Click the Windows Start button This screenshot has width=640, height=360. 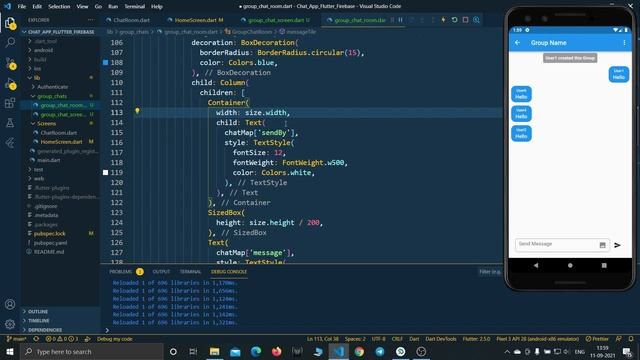click(10, 351)
